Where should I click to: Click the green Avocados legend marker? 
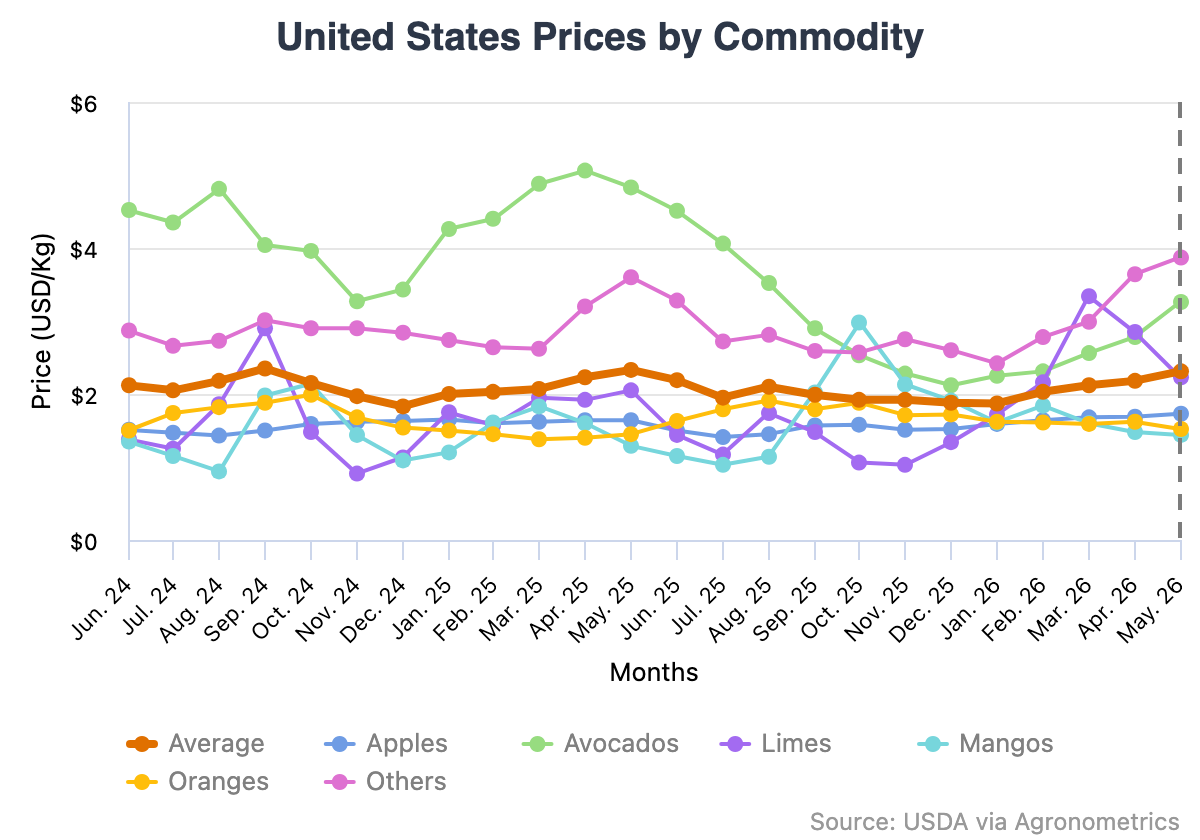(538, 744)
